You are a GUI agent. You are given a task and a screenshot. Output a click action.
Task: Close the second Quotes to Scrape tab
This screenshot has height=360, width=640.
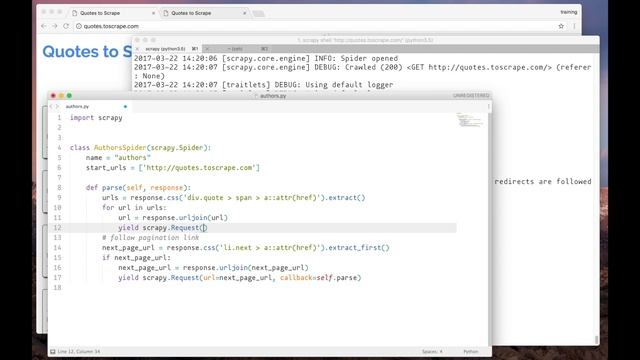[244, 13]
